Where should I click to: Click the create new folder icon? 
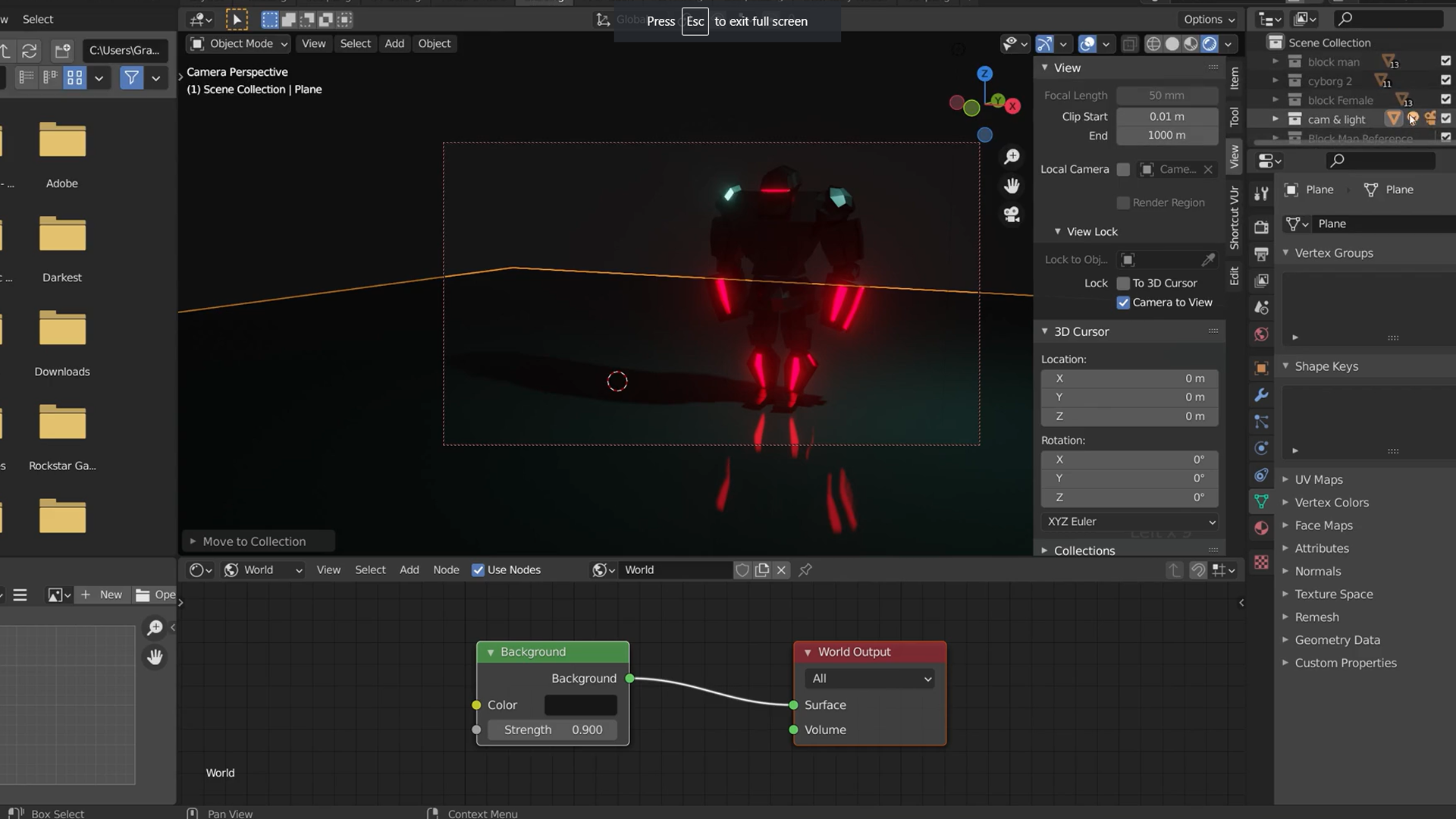(x=62, y=51)
